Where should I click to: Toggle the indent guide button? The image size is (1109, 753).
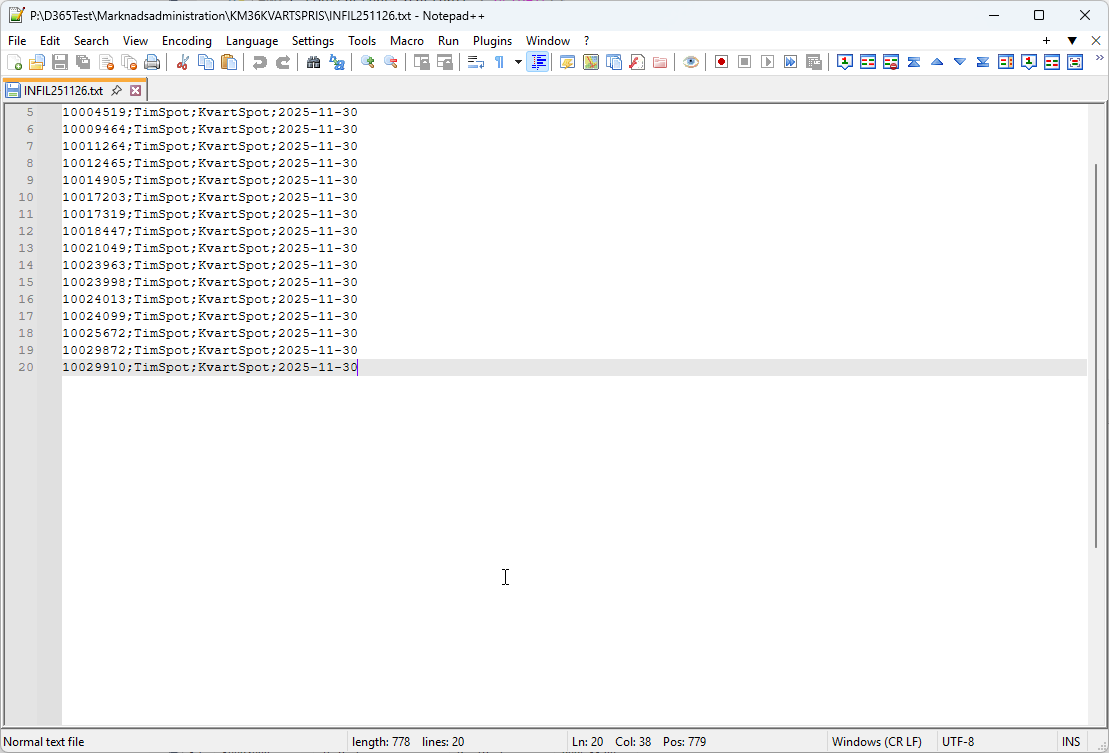pyautogui.click(x=538, y=62)
